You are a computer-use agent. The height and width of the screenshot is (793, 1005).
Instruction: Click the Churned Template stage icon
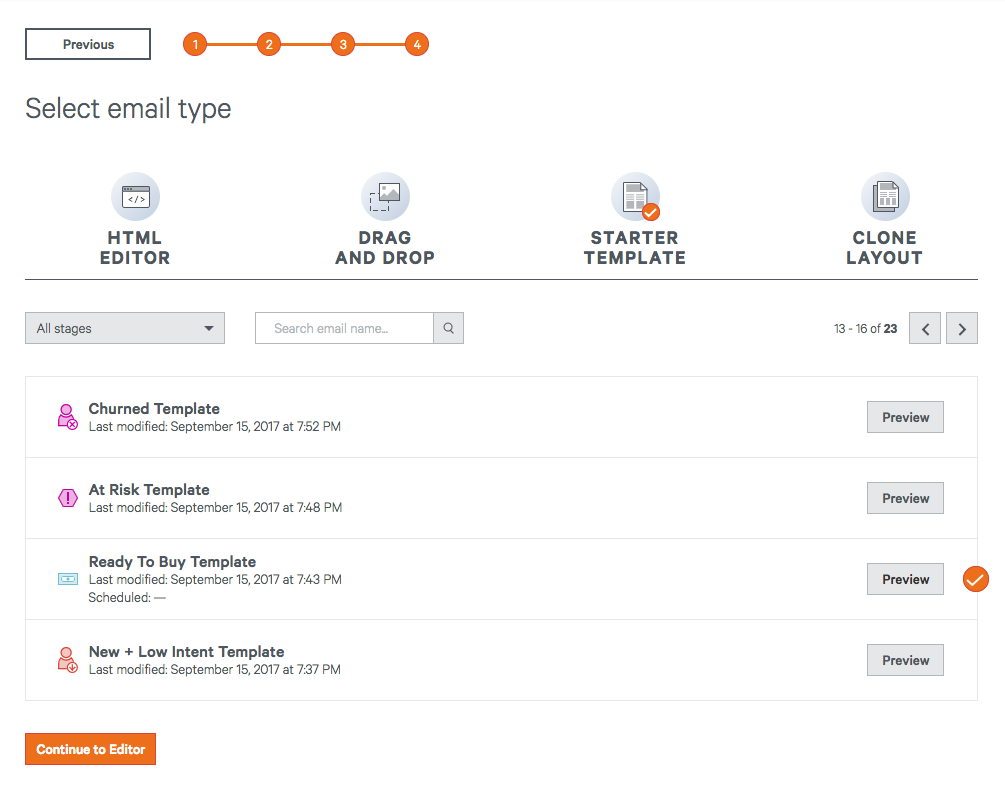click(x=67, y=417)
